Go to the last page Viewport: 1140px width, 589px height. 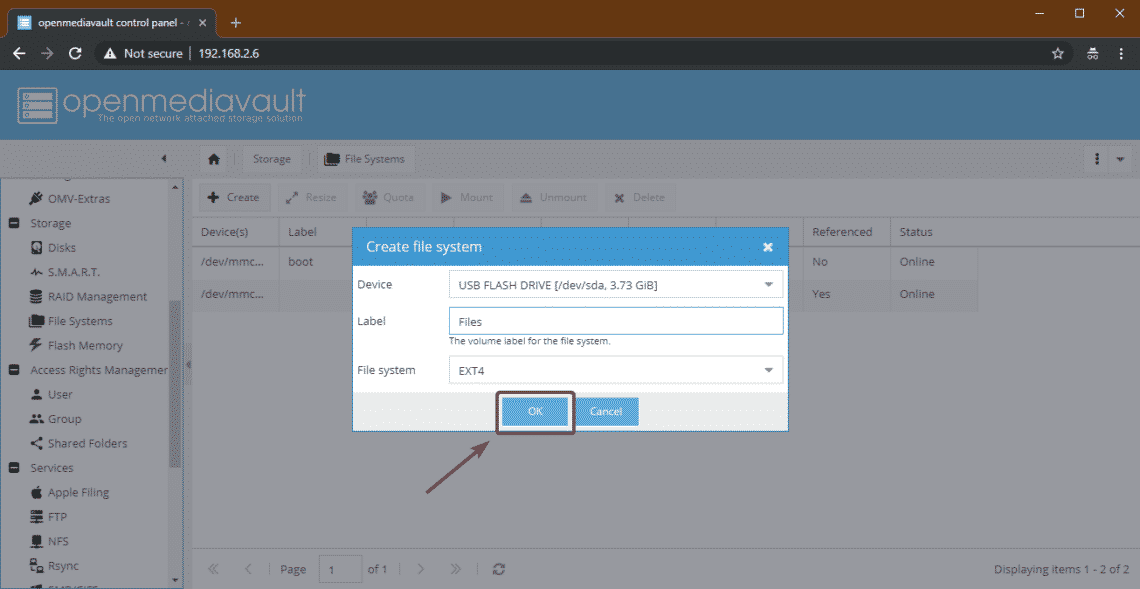pos(455,569)
